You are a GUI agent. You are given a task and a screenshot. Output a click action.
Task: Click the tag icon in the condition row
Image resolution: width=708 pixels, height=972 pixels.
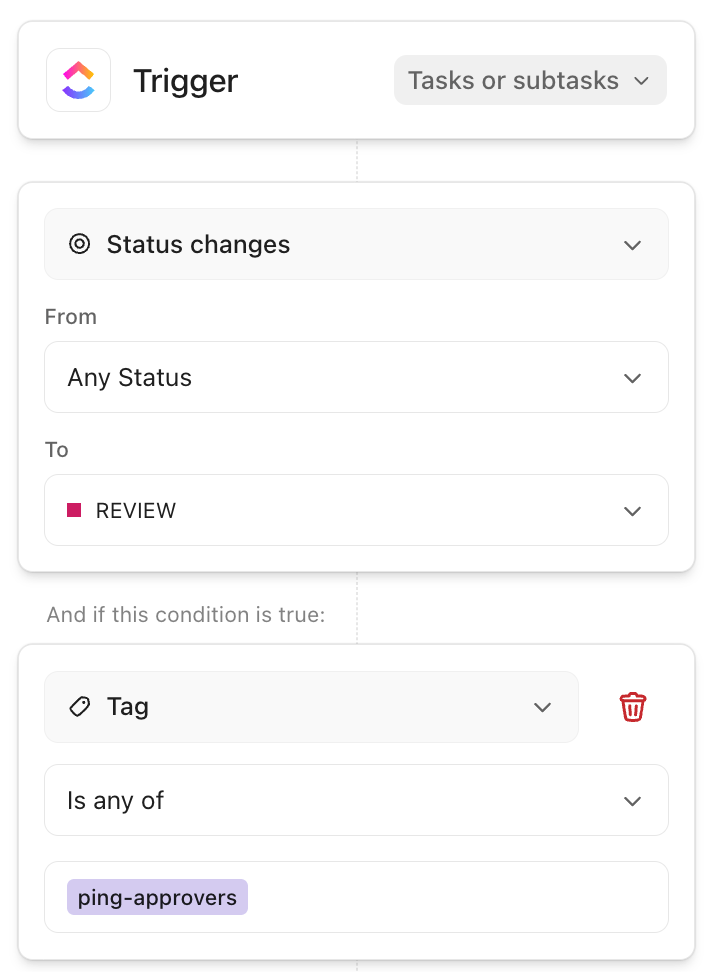pos(79,706)
